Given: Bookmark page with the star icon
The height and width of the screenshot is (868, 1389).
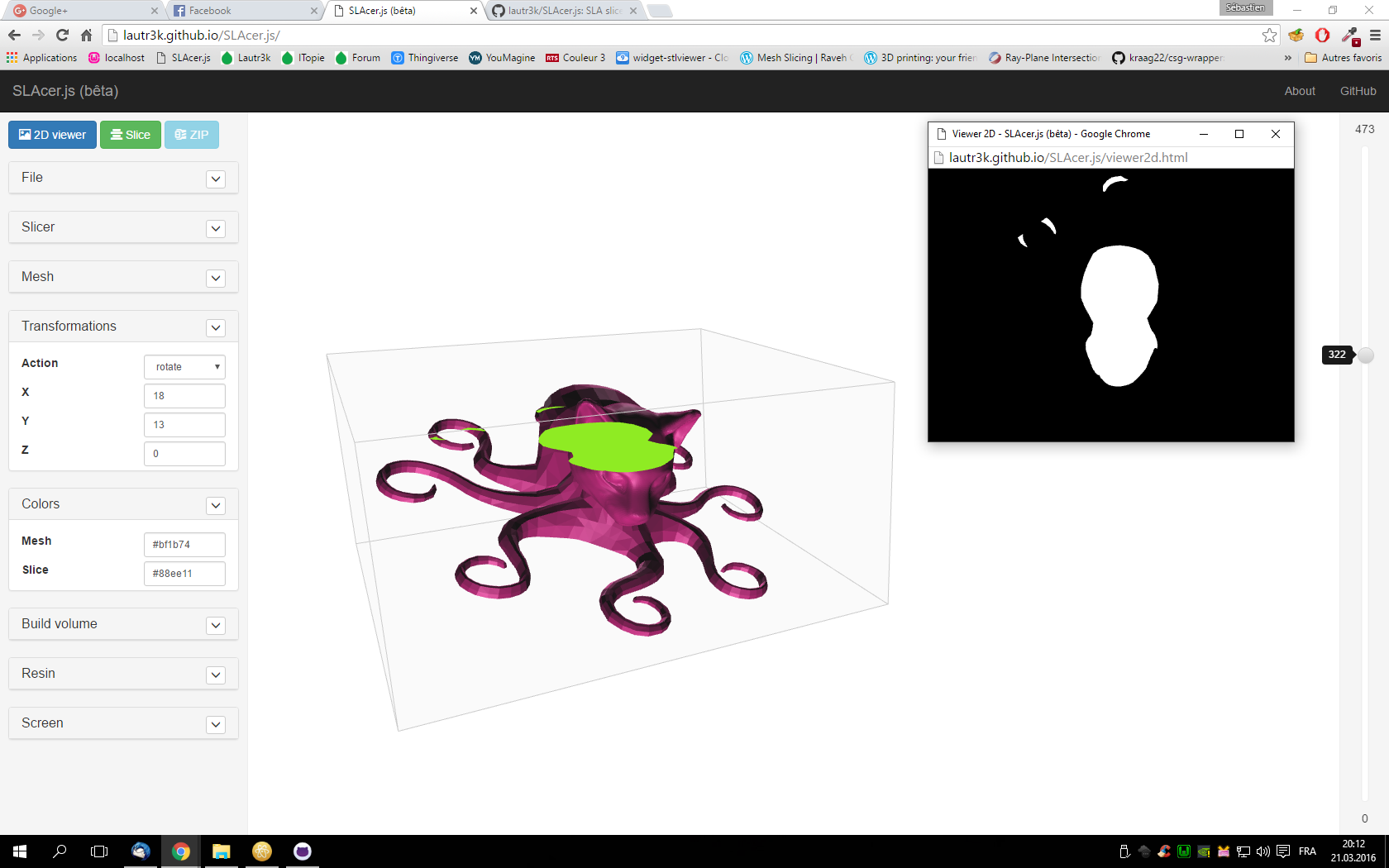Looking at the screenshot, I should coord(1269,35).
